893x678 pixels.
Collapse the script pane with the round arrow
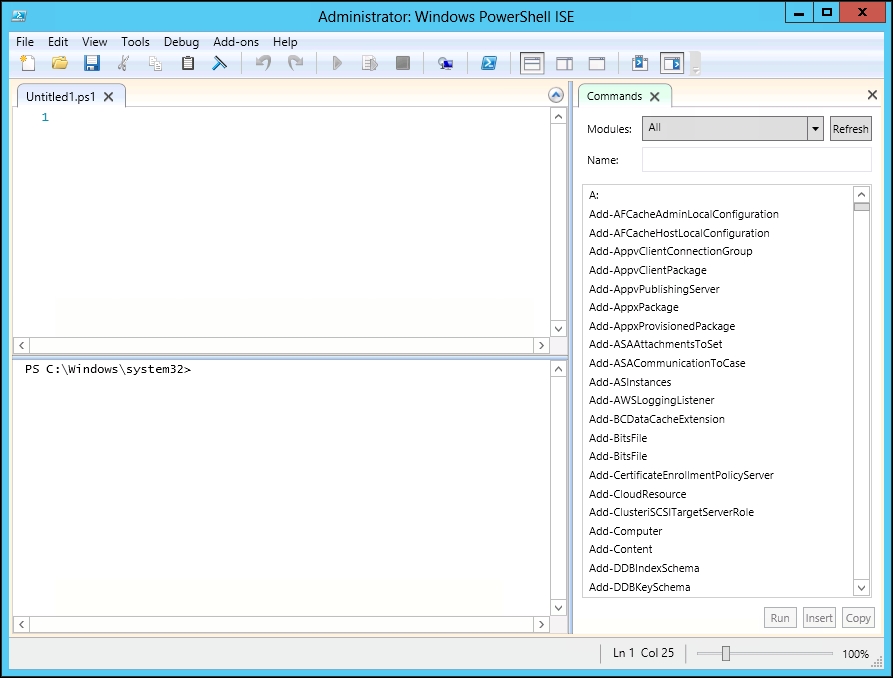click(x=556, y=95)
